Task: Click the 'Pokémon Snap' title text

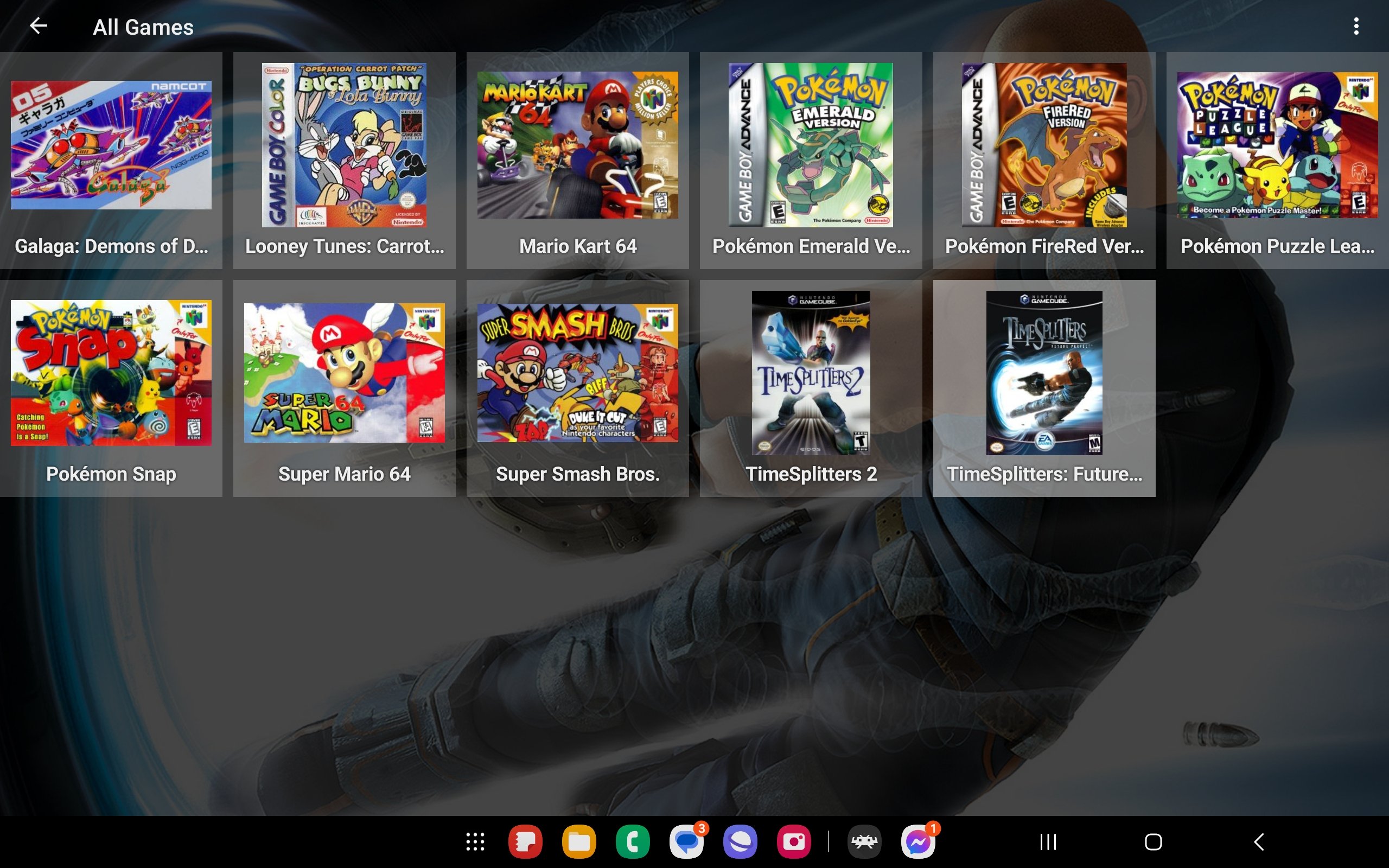Action: (x=111, y=474)
